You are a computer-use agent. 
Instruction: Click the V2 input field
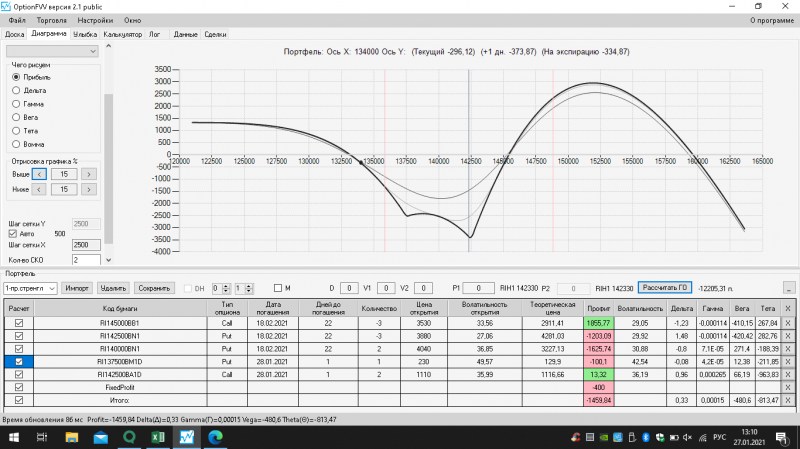coord(423,288)
